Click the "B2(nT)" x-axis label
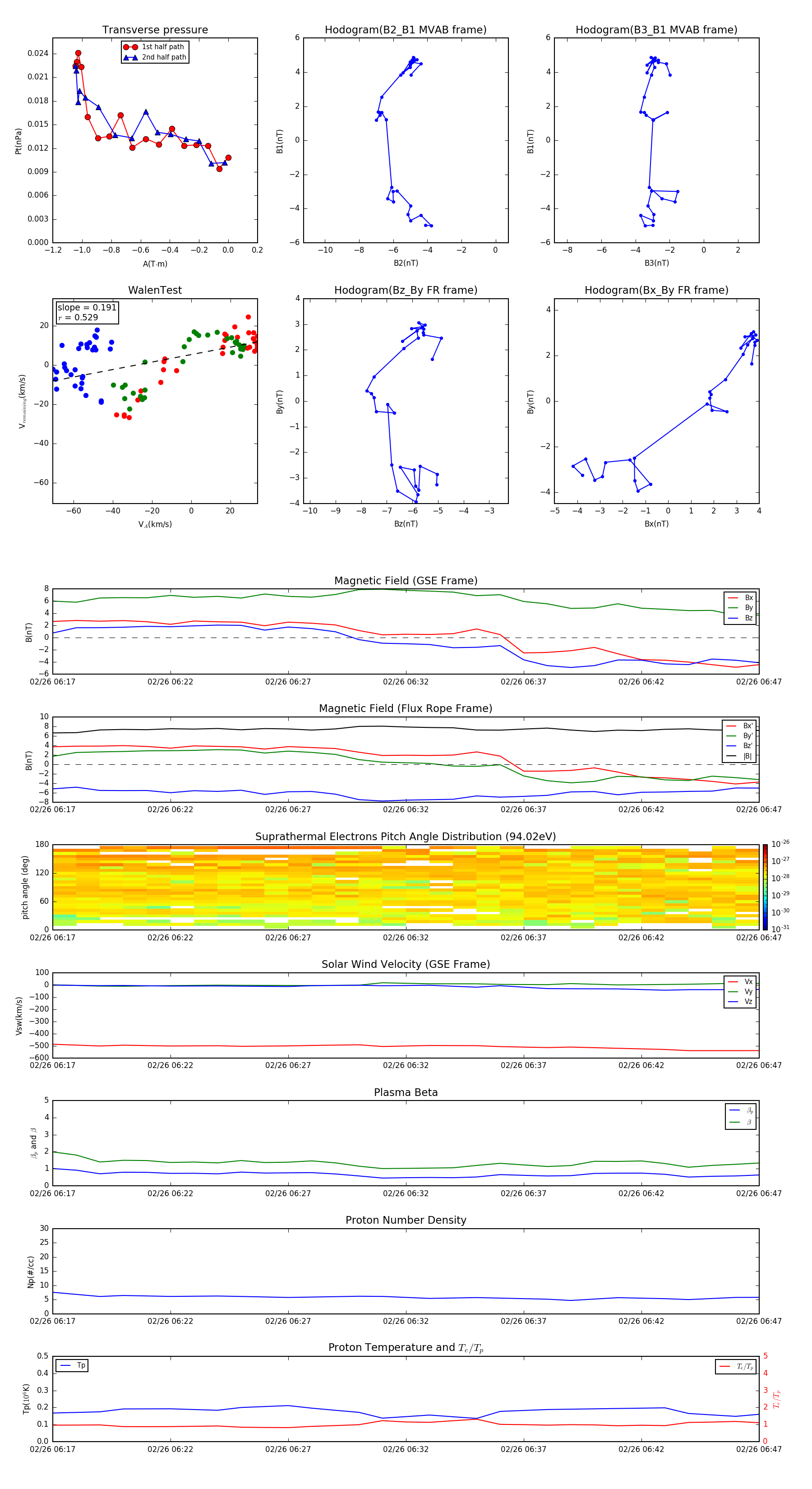The image size is (812, 1489). [x=406, y=264]
